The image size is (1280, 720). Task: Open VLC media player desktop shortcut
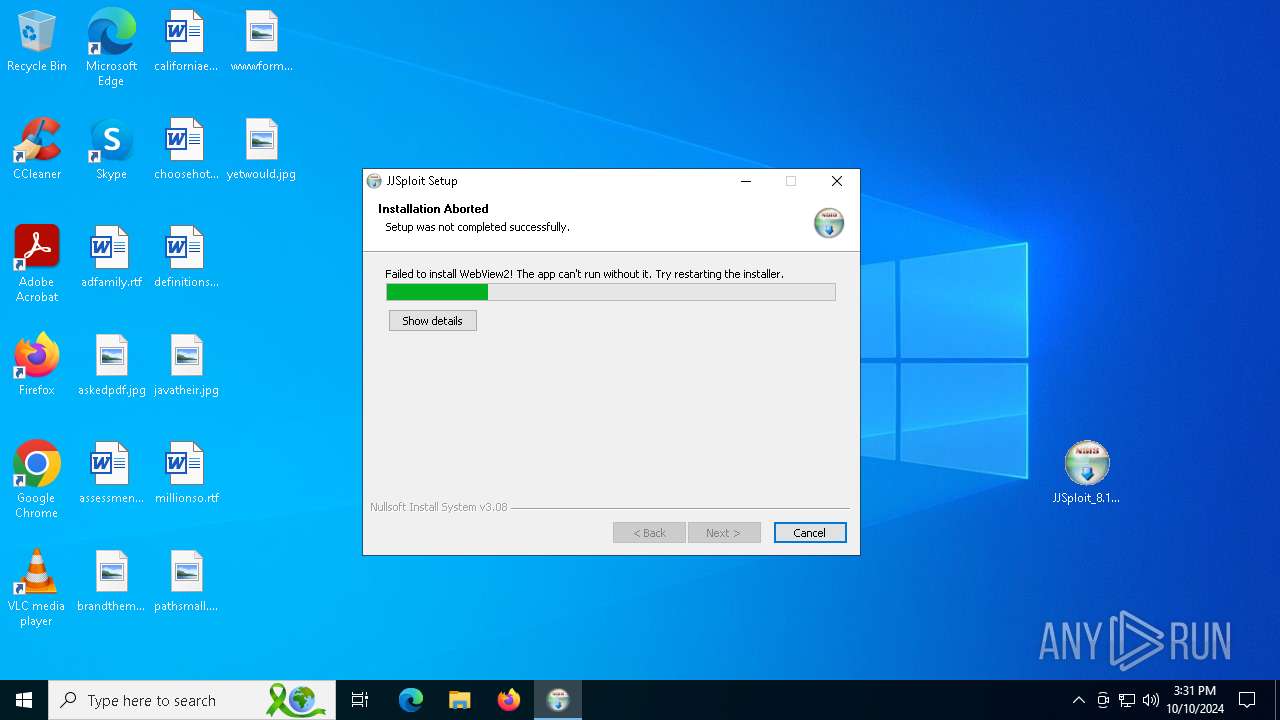pos(37,588)
